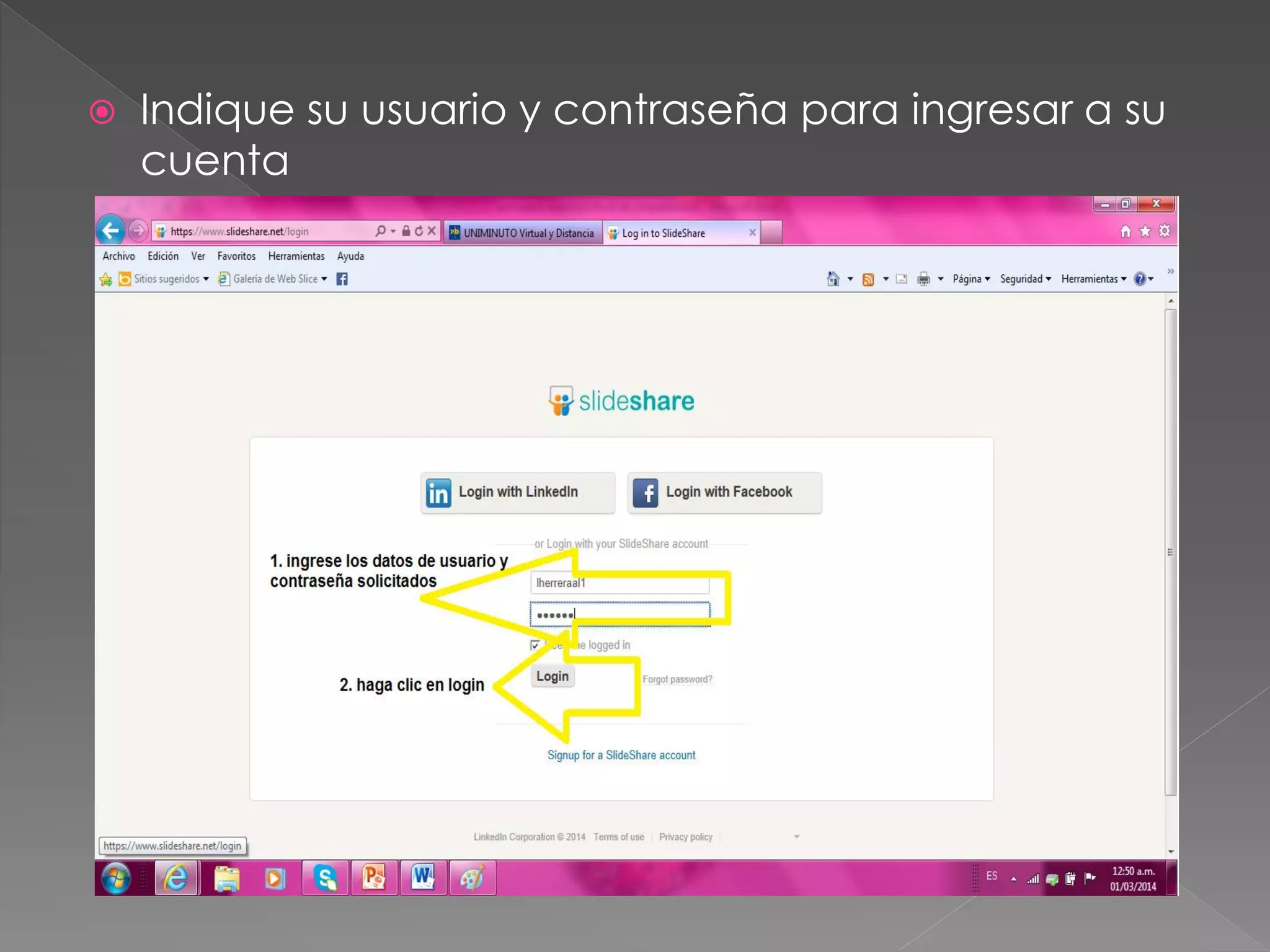The width and height of the screenshot is (1270, 952).
Task: Launch Windows Media Player from taskbar
Action: 275,878
